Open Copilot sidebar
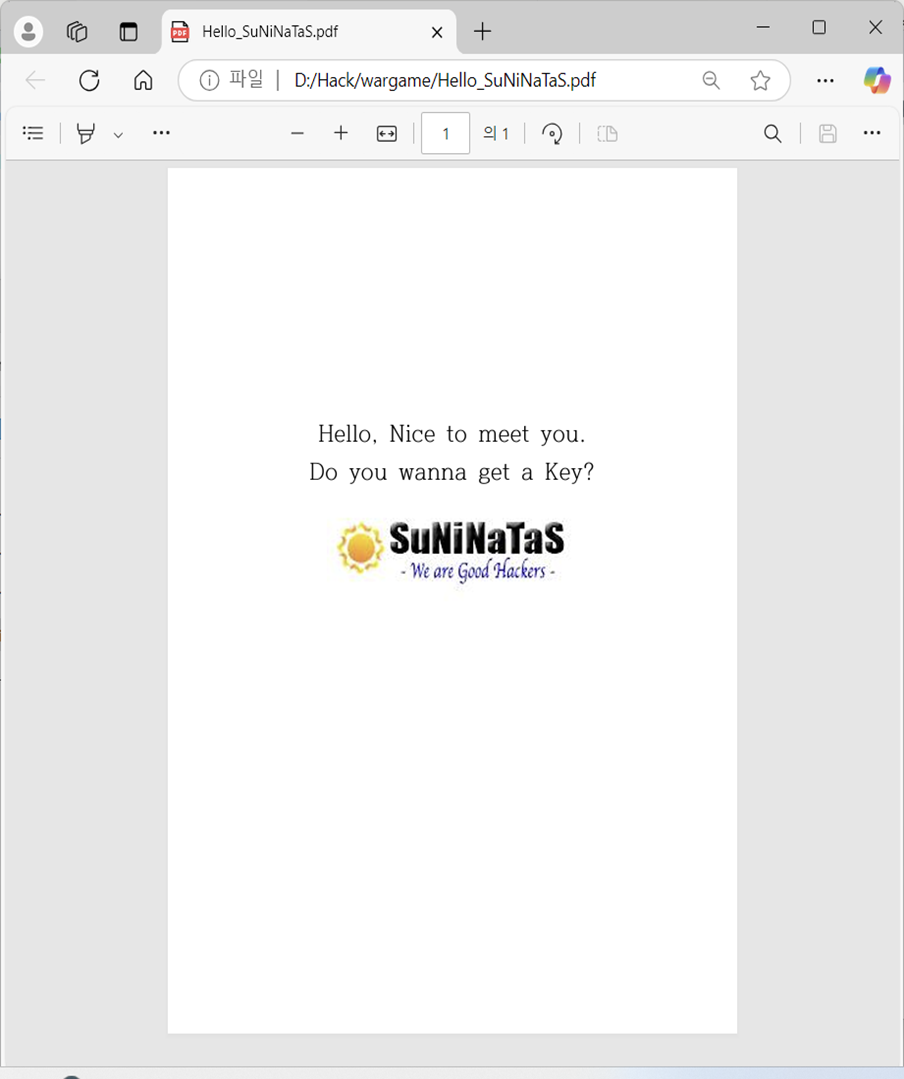 click(877, 81)
